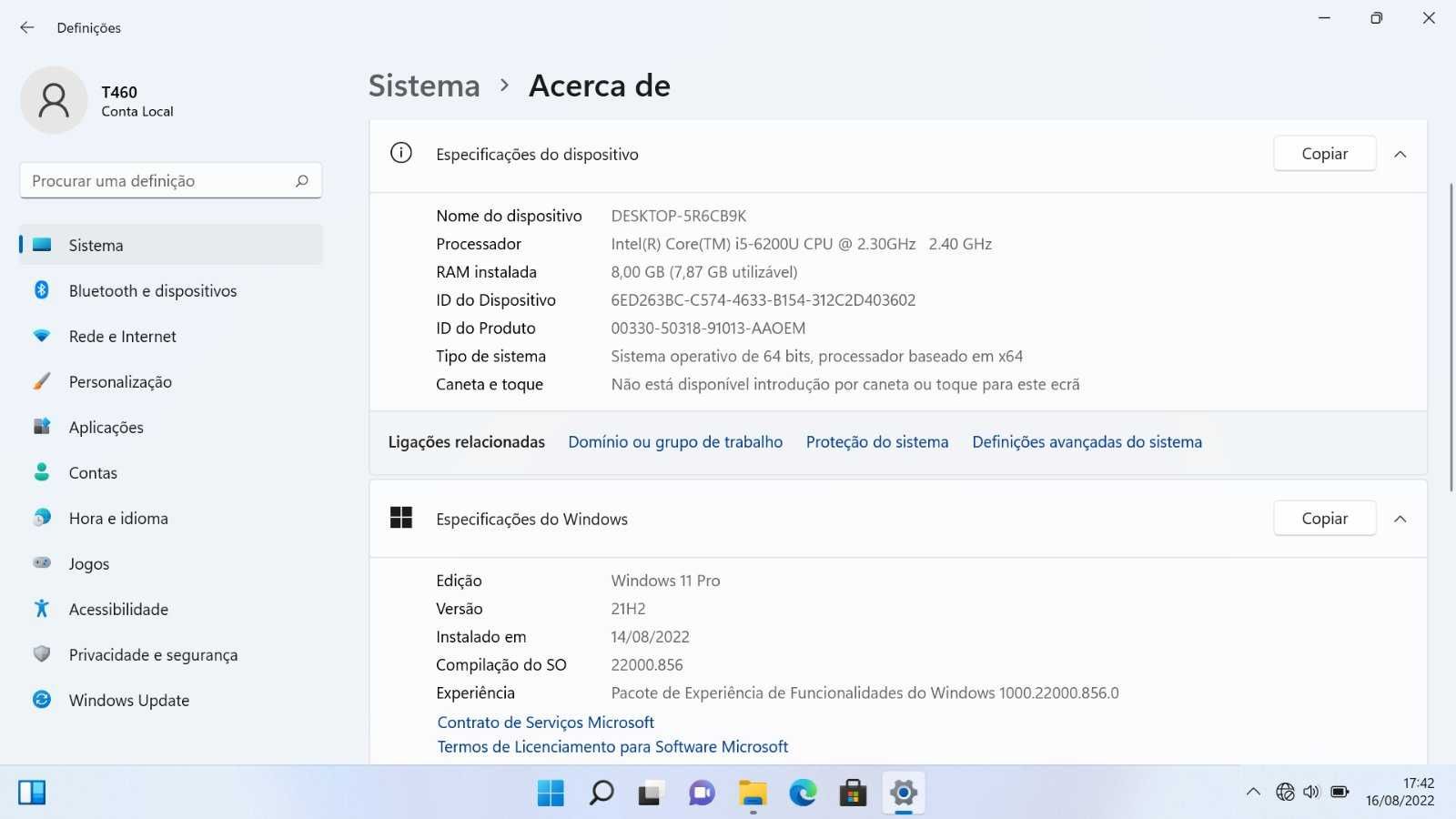
Task: Click the Windows logo beside Especificações do Windows
Action: 401,518
